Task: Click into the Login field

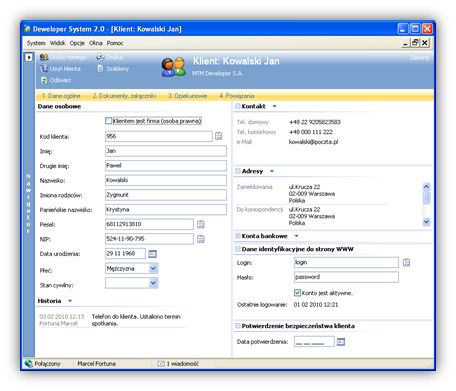Action: pos(346,262)
